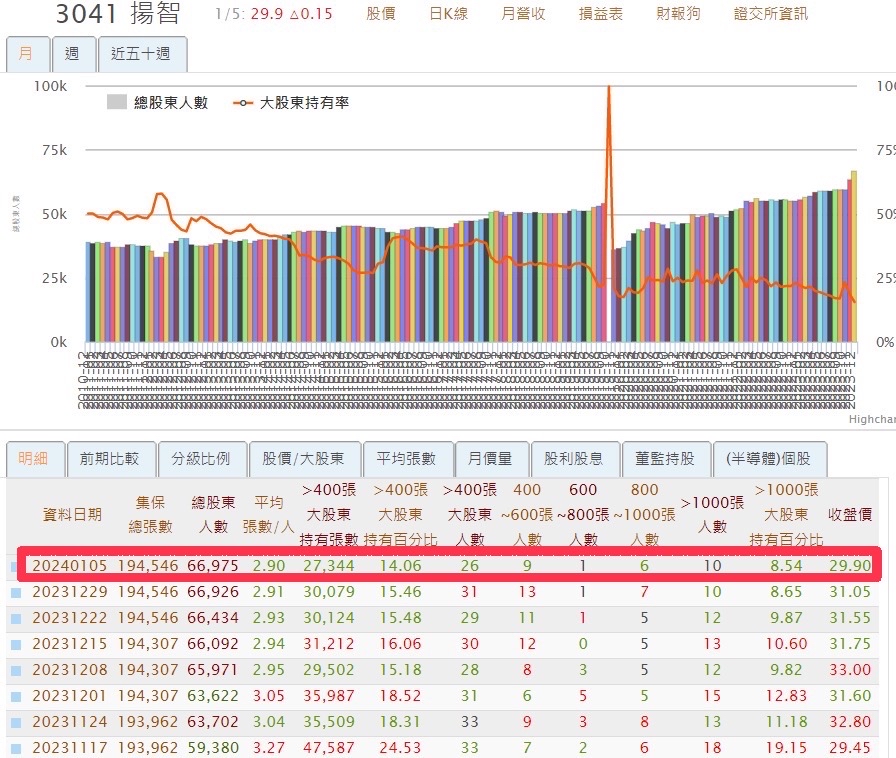Open the 前期比較 tab
The width and height of the screenshot is (896, 758).
[111, 459]
